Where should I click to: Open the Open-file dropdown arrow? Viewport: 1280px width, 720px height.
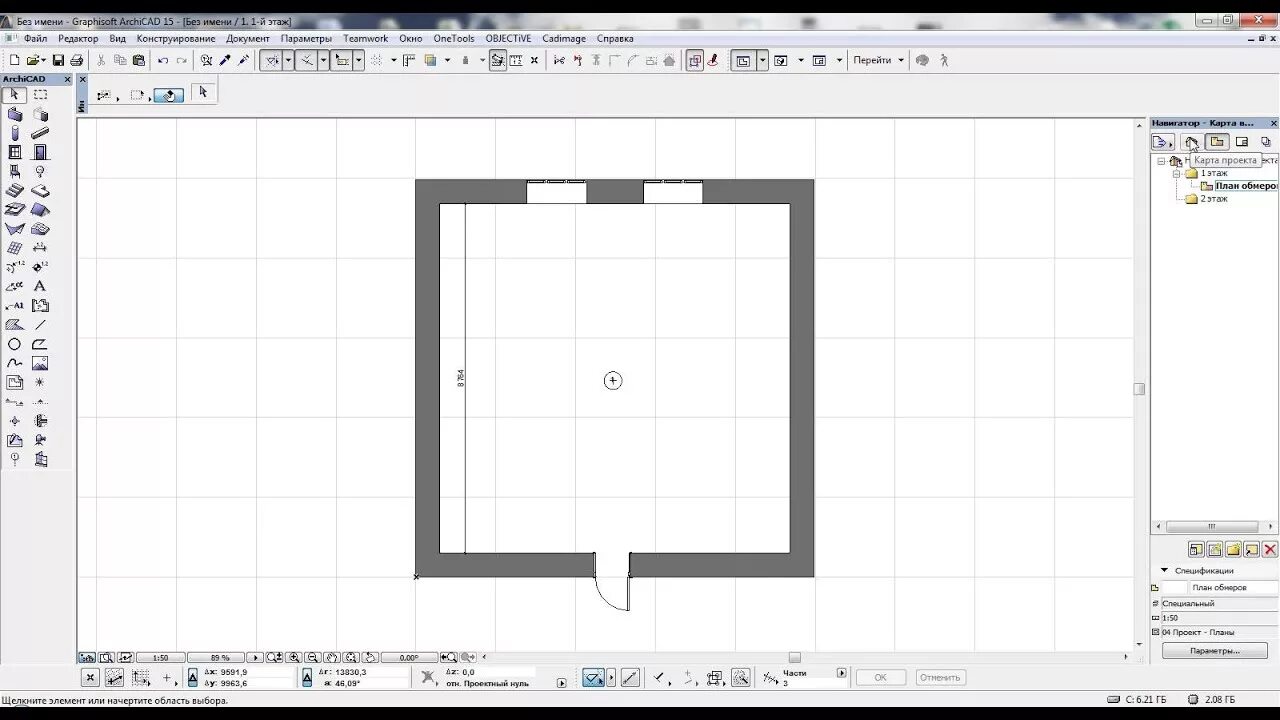click(45, 60)
